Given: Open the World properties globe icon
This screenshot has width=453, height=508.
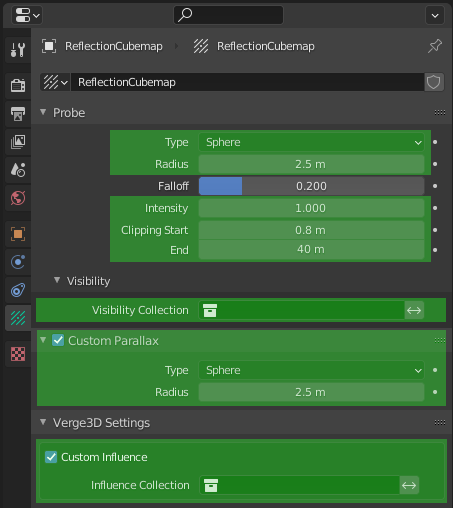Looking at the screenshot, I should pos(18,198).
